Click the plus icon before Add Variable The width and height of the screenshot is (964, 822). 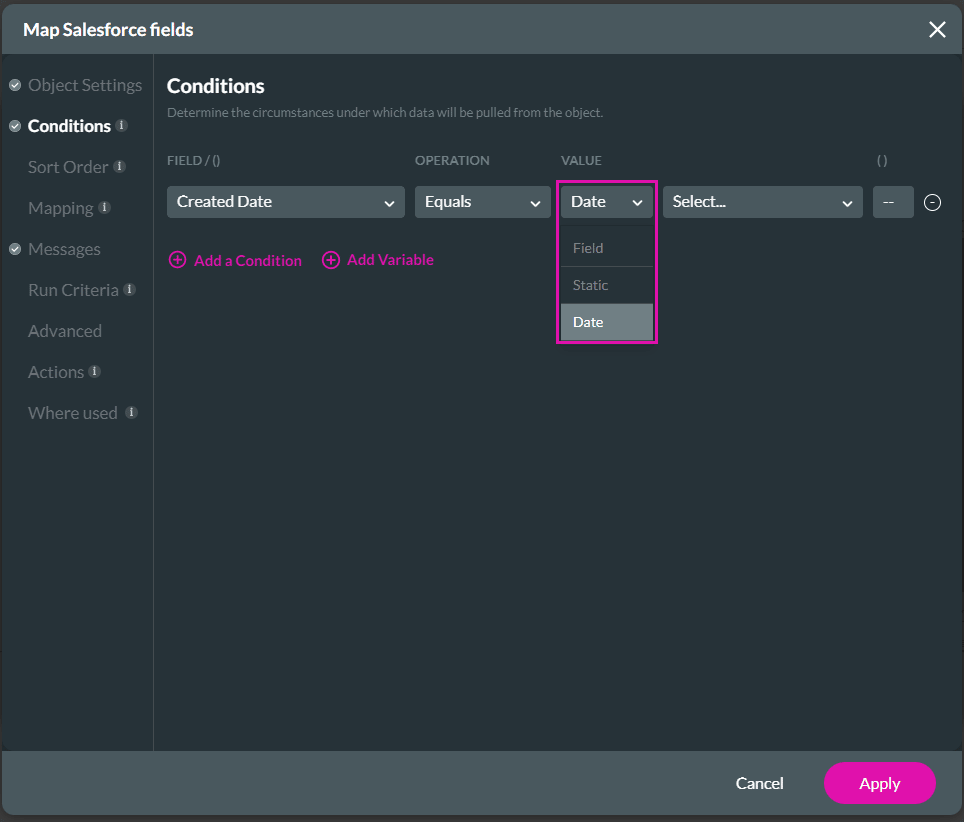(x=331, y=259)
